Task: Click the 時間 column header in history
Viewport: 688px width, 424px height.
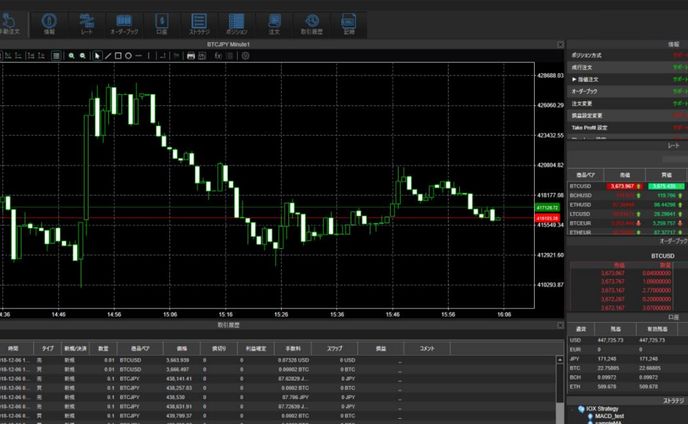Action: click(13, 347)
